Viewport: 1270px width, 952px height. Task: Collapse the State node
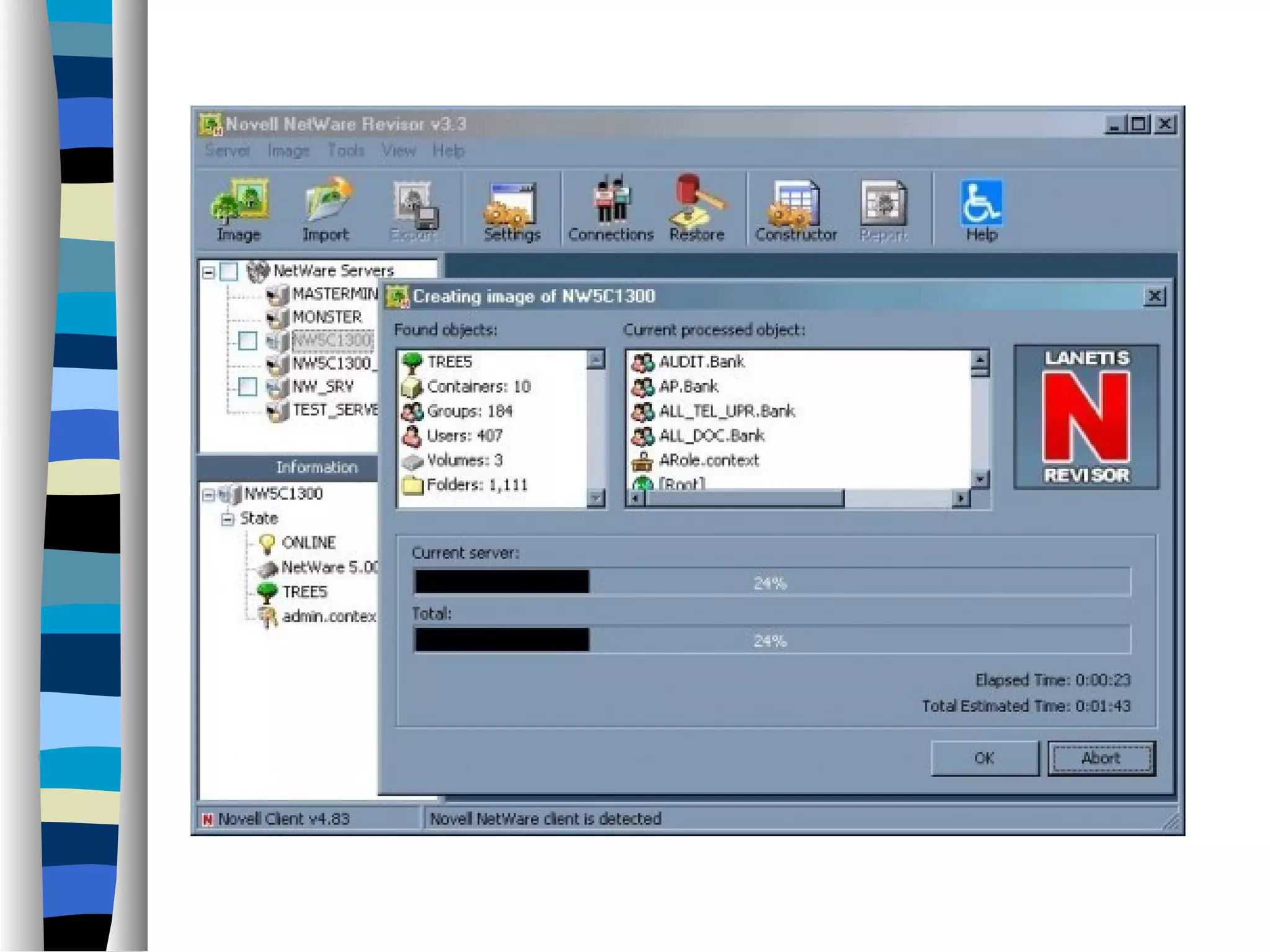point(228,519)
